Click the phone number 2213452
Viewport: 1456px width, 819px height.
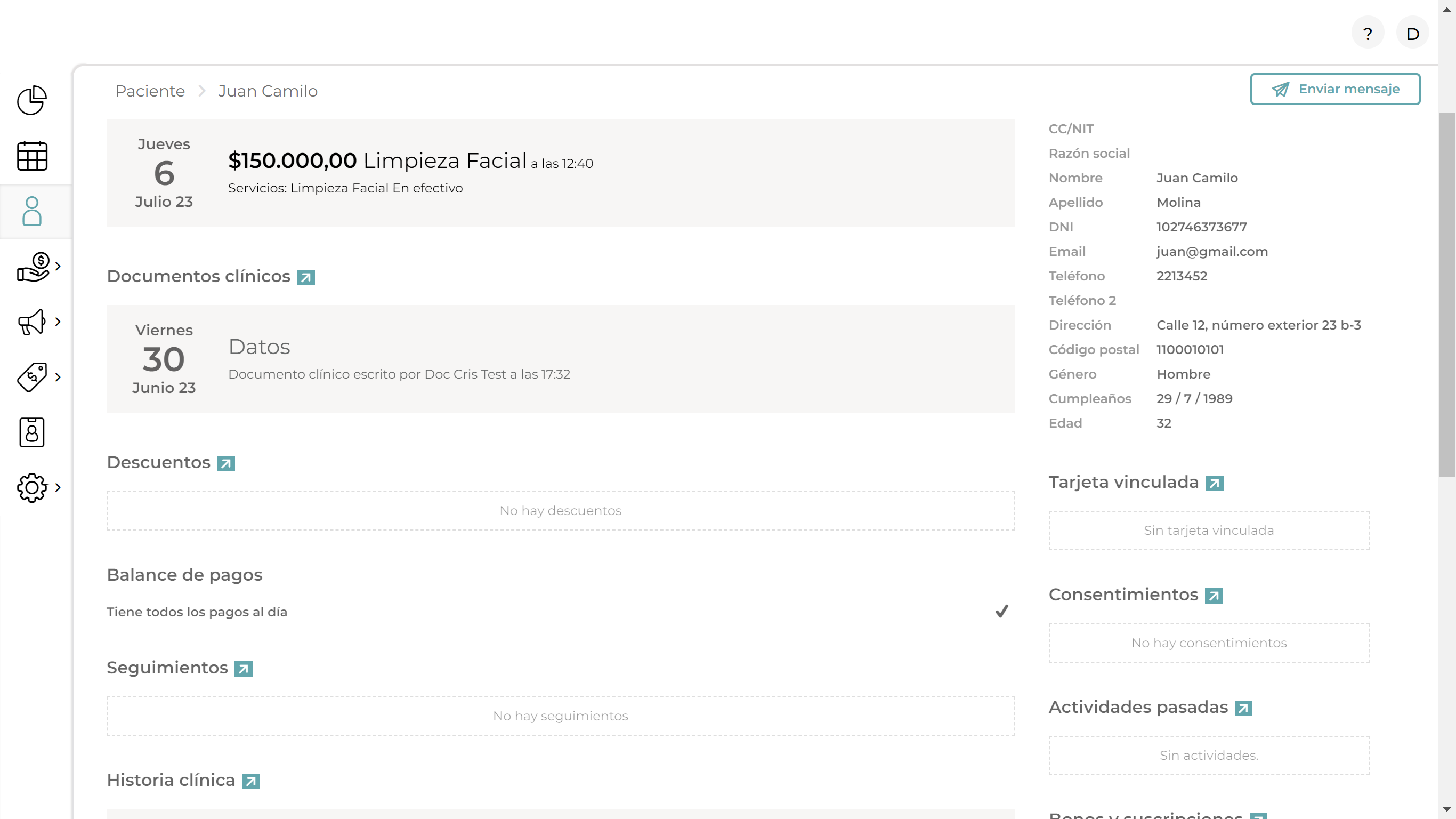(x=1182, y=276)
